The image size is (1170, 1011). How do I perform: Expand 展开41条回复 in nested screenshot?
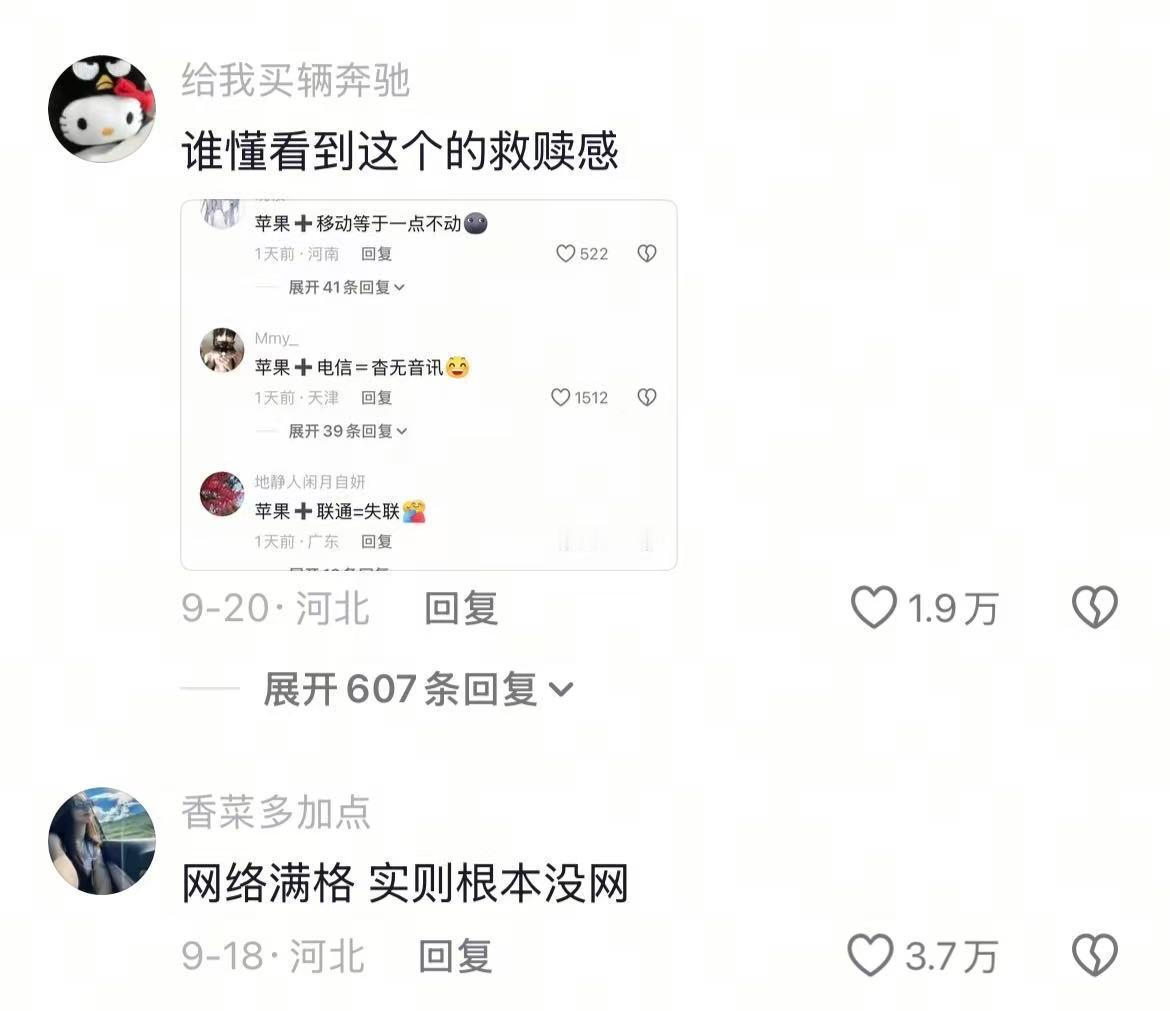[x=347, y=287]
